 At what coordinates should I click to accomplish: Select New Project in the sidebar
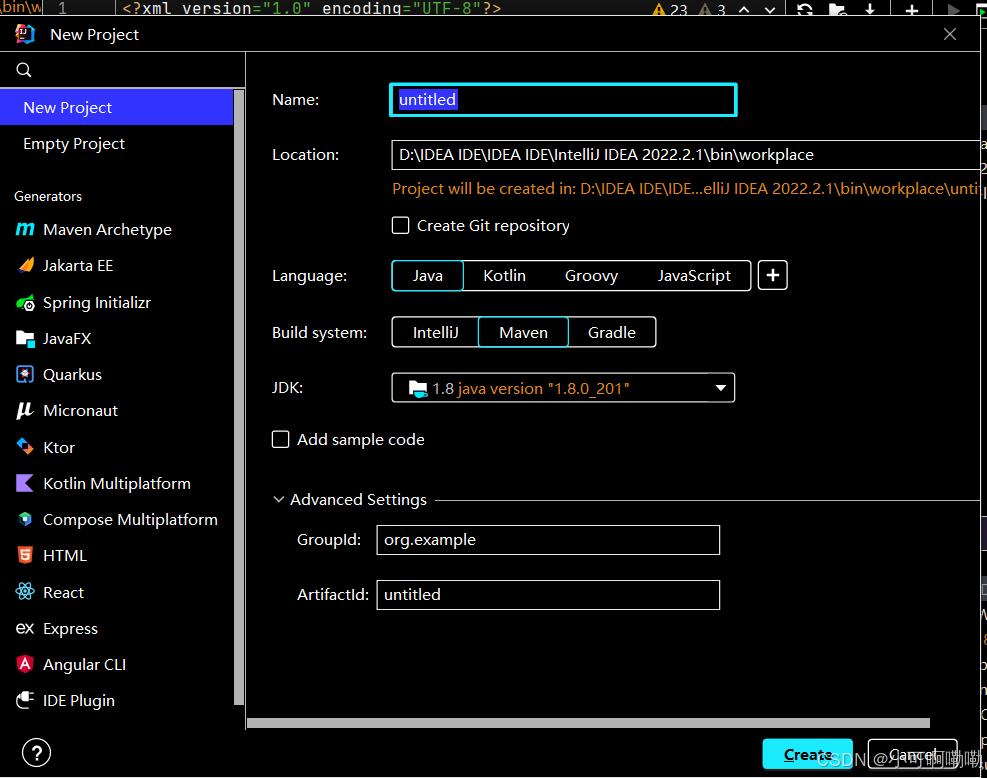(116, 107)
